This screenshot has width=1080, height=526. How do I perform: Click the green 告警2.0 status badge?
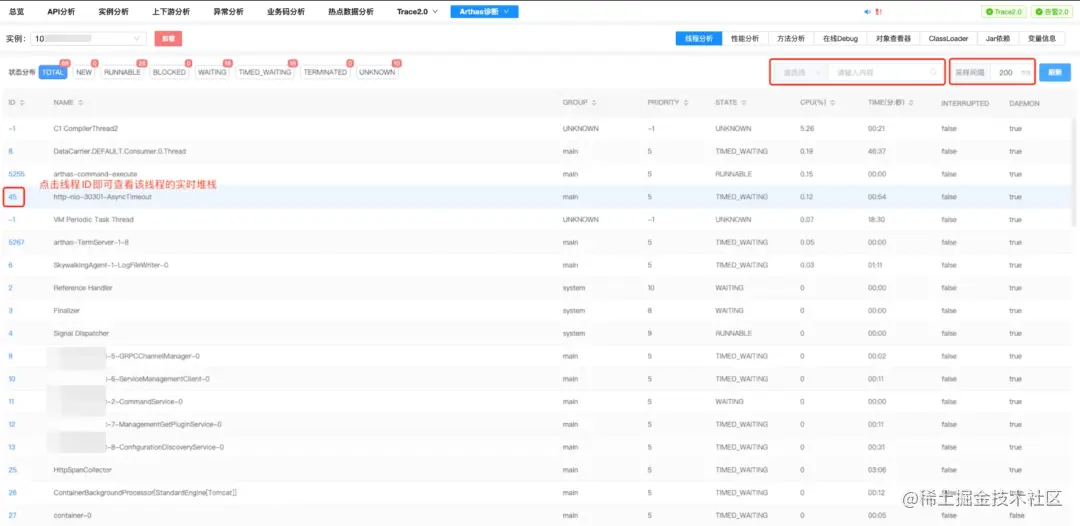[1054, 12]
